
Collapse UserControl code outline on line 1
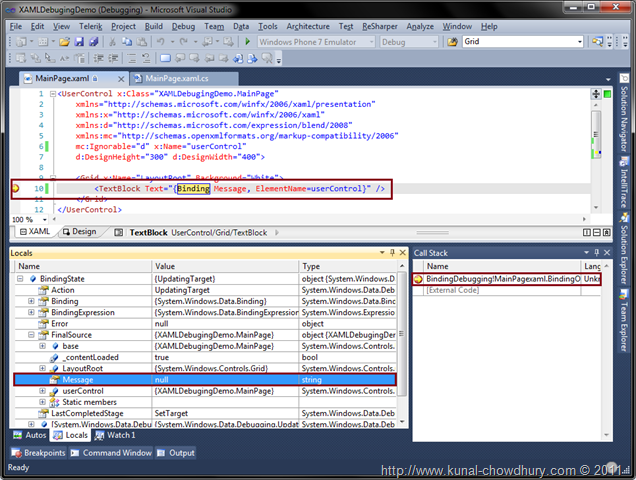pyautogui.click(x=53, y=94)
